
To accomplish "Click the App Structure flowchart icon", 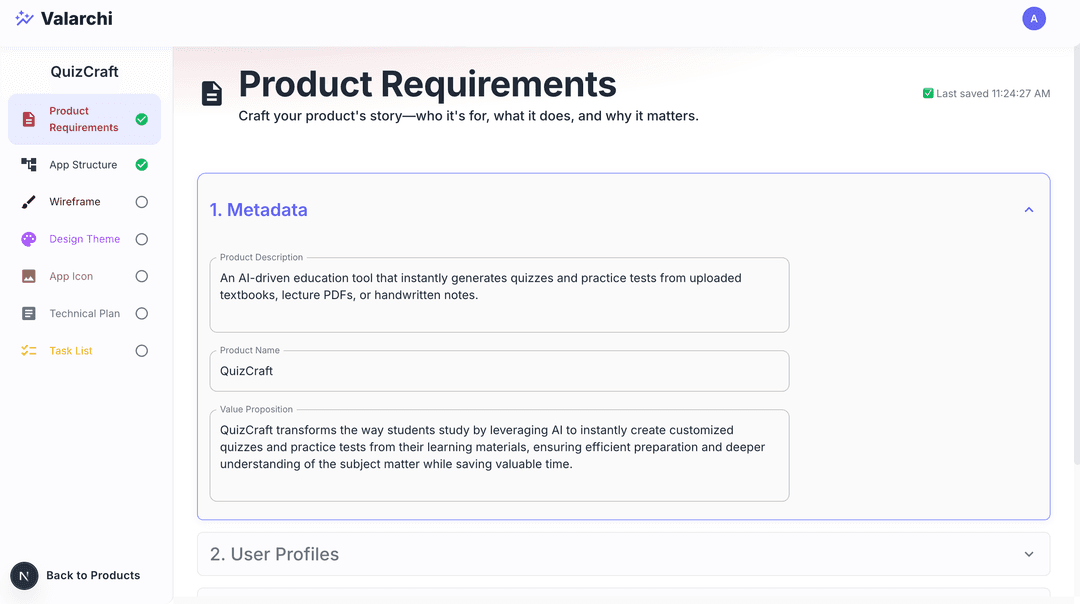I will pos(29,164).
